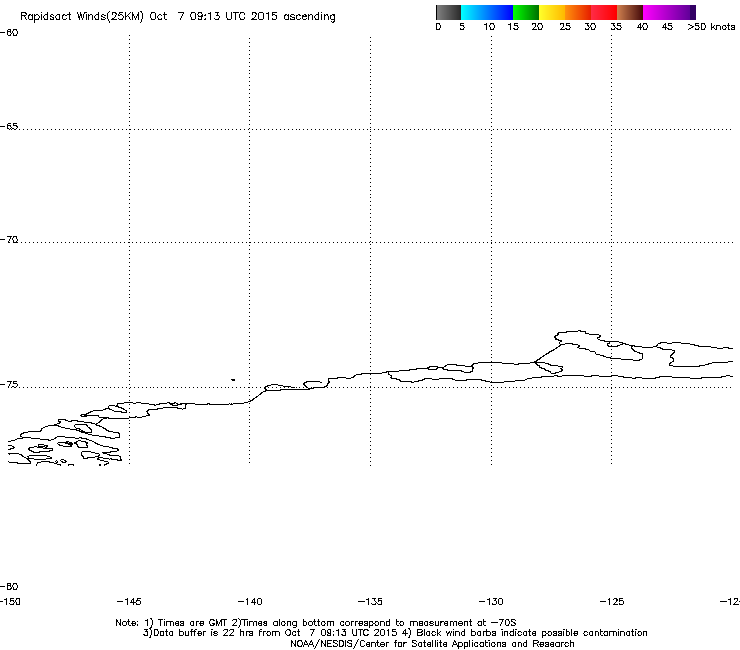The width and height of the screenshot is (740, 650).
Task: Click the -75 latitude axis label
Action: pyautogui.click(x=9, y=385)
